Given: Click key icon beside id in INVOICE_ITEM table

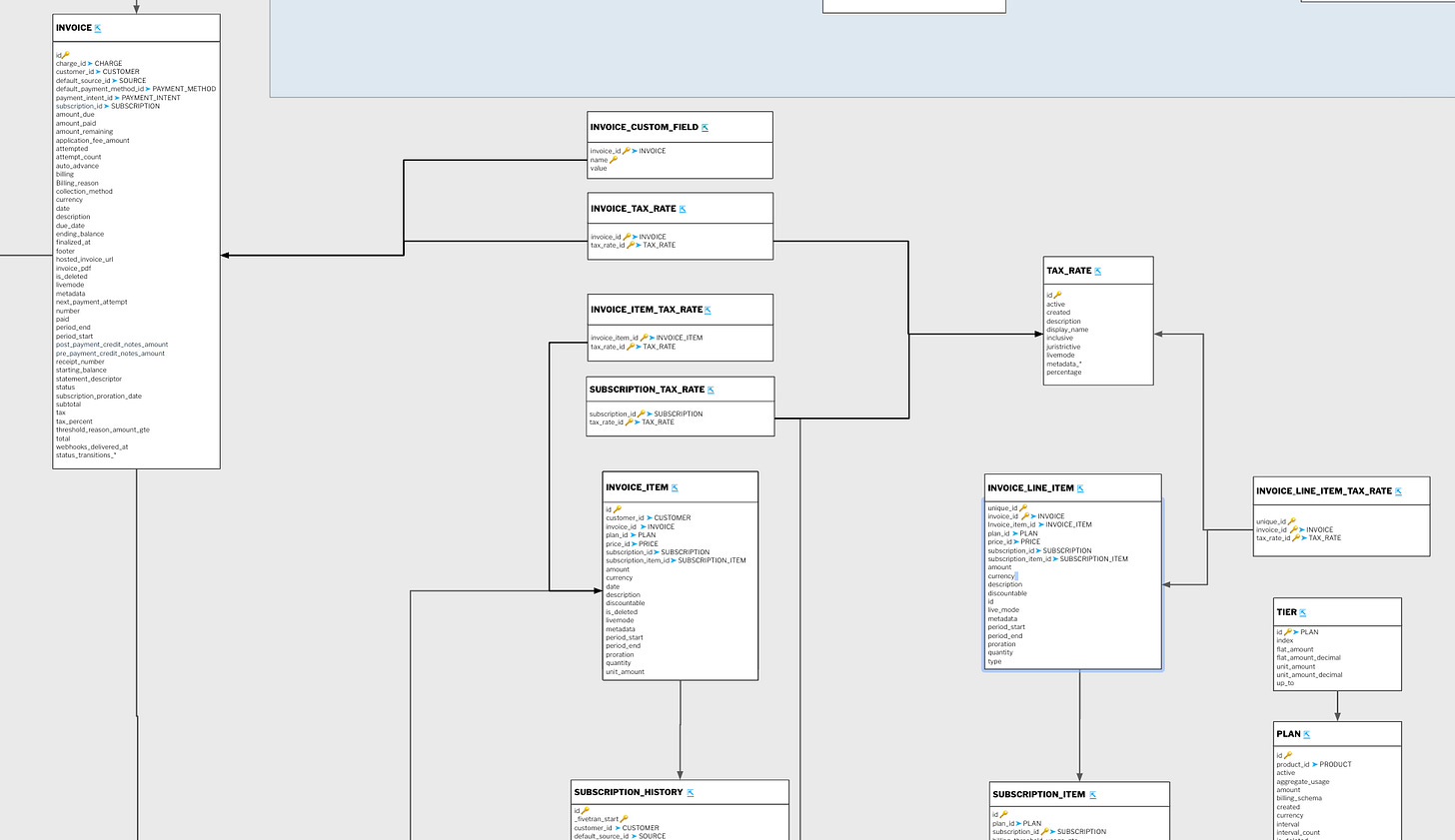Looking at the screenshot, I should click(x=617, y=509).
